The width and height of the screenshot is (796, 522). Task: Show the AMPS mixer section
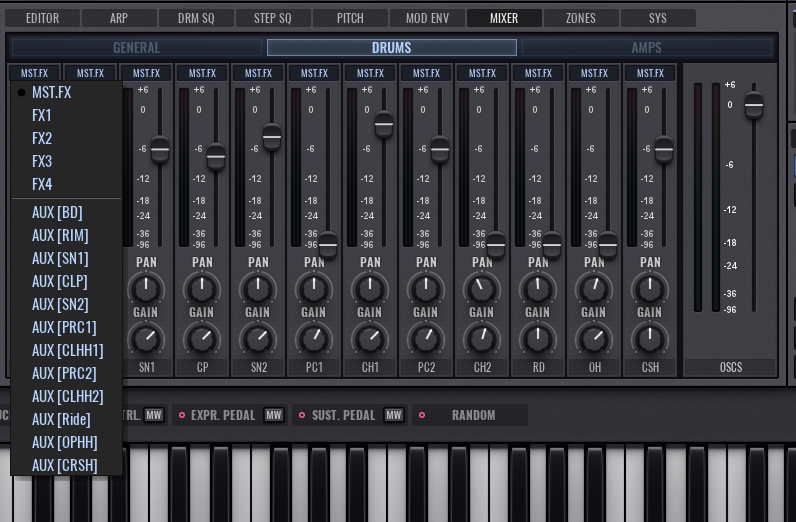point(646,48)
